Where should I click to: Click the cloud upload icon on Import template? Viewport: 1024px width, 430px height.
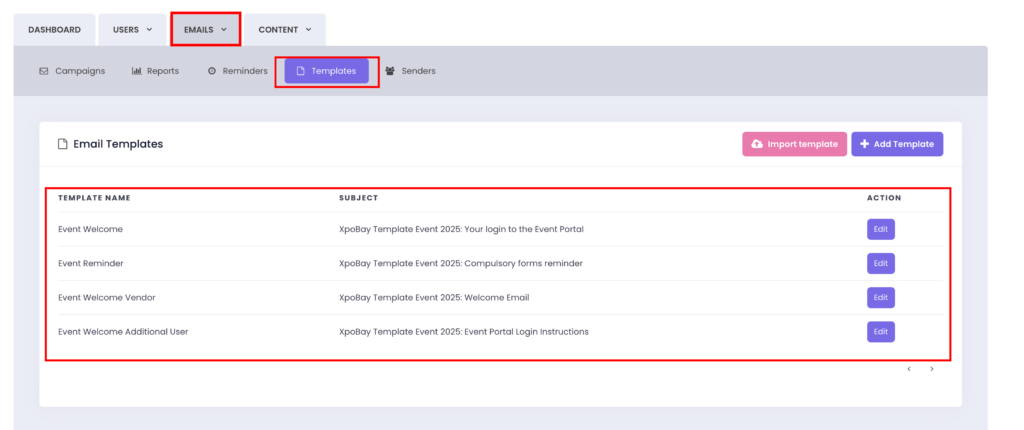click(x=757, y=144)
